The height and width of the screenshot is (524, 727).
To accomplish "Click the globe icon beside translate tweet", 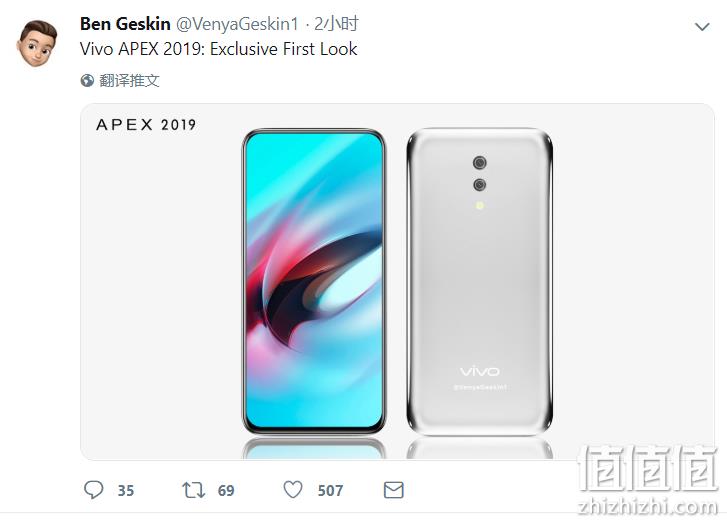I will coord(87,81).
